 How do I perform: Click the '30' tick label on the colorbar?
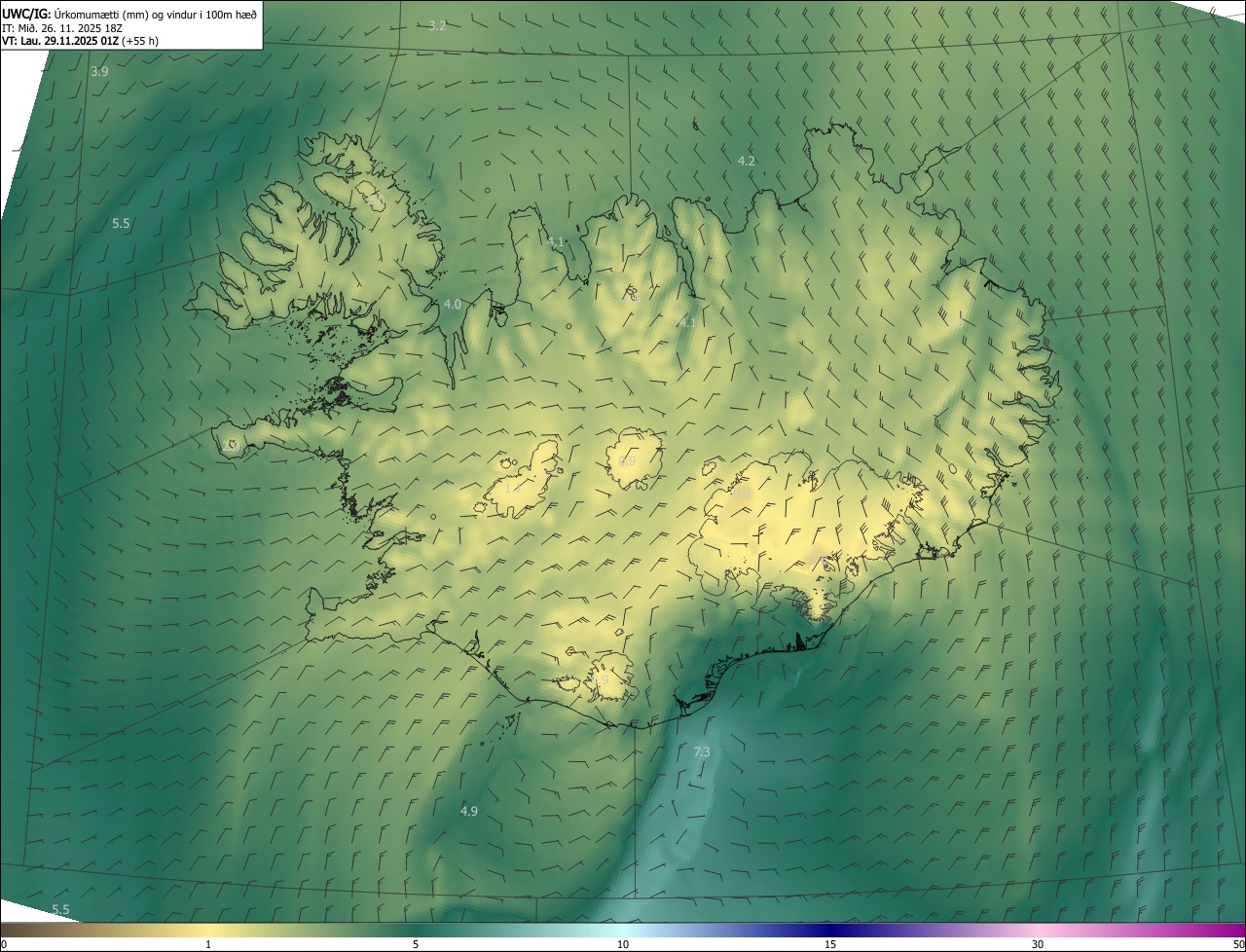click(1038, 944)
